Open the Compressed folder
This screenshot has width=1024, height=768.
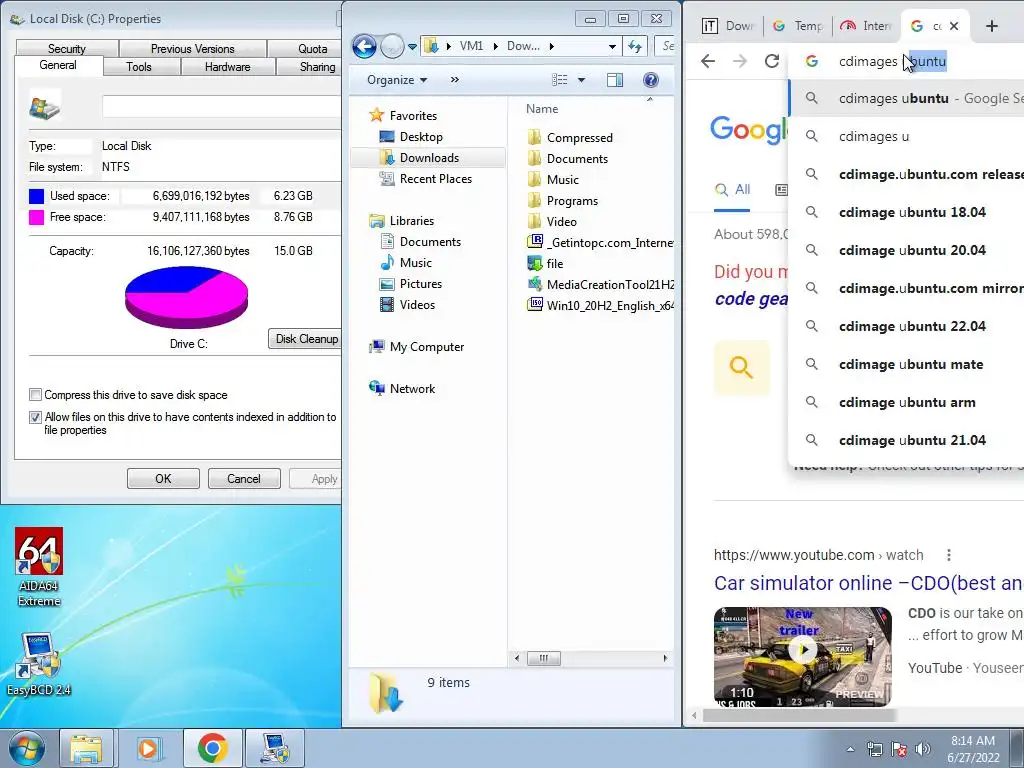click(x=570, y=137)
